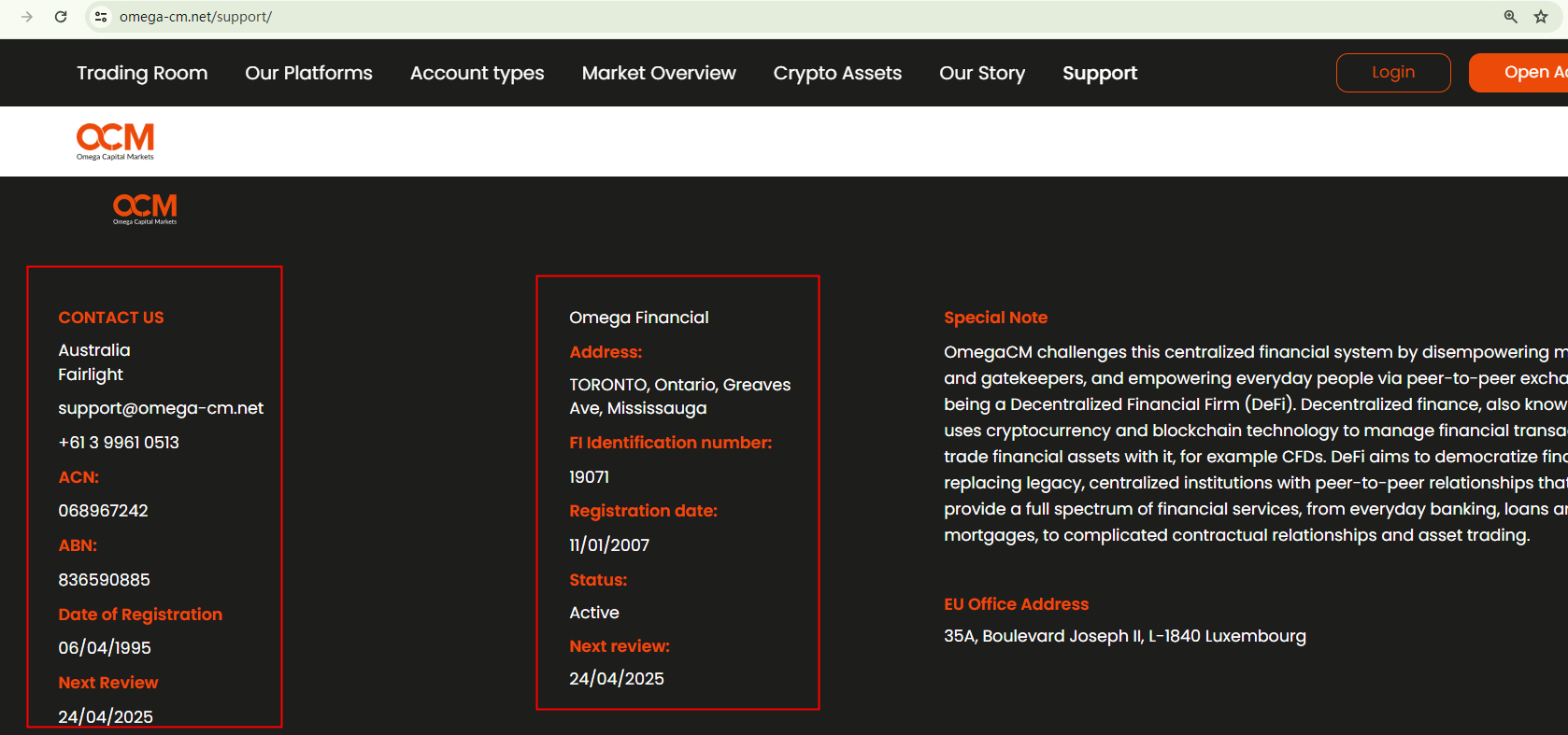
Task: Reload the page with refresh icon
Action: (61, 17)
